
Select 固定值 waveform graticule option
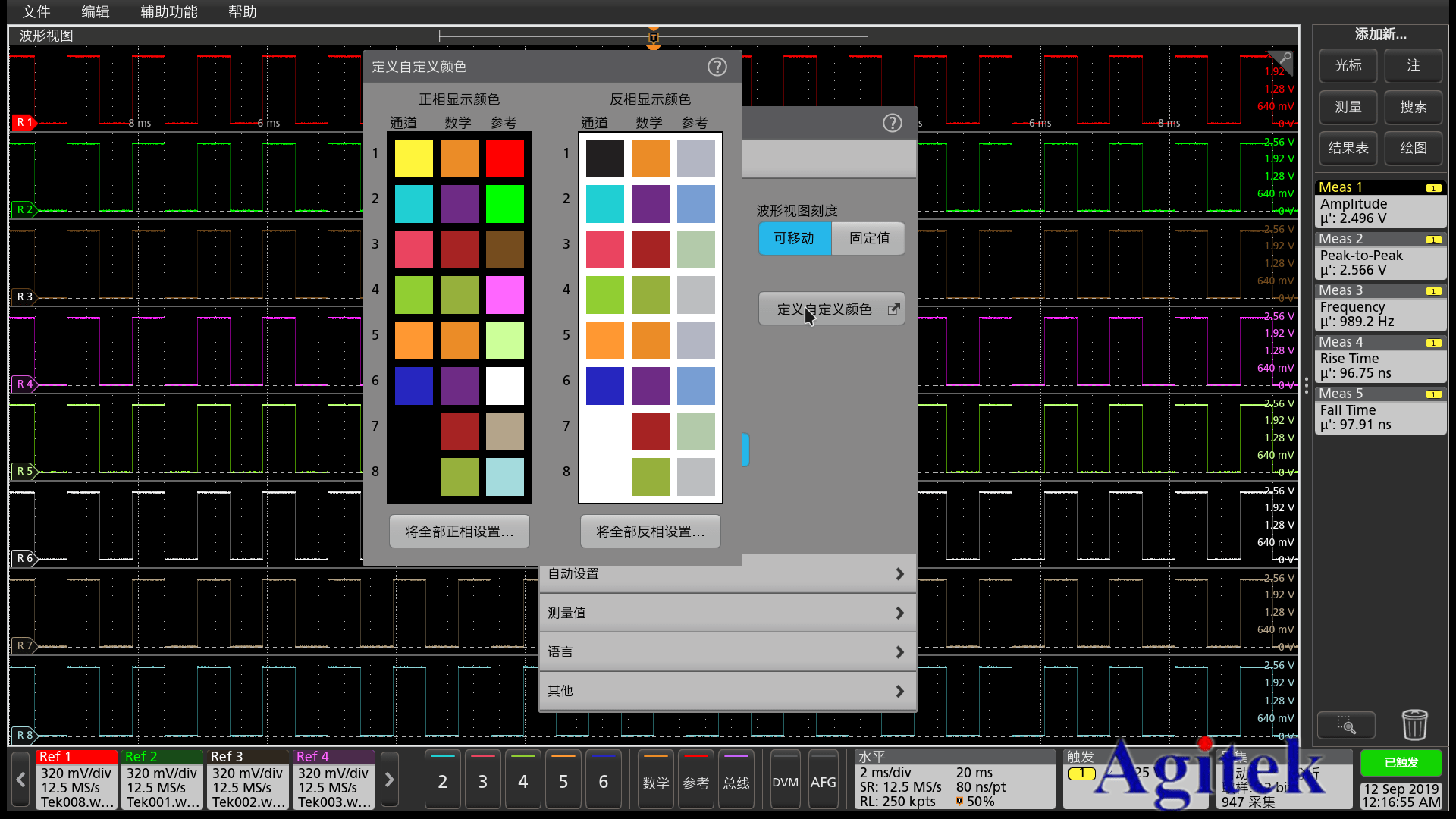click(869, 238)
